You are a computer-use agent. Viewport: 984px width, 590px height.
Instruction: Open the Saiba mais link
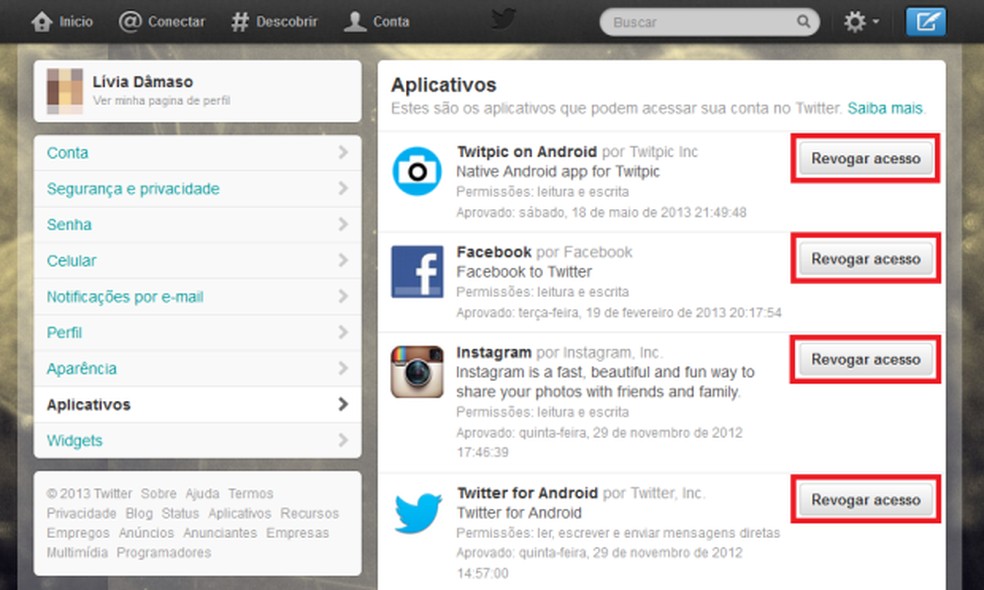coord(885,108)
